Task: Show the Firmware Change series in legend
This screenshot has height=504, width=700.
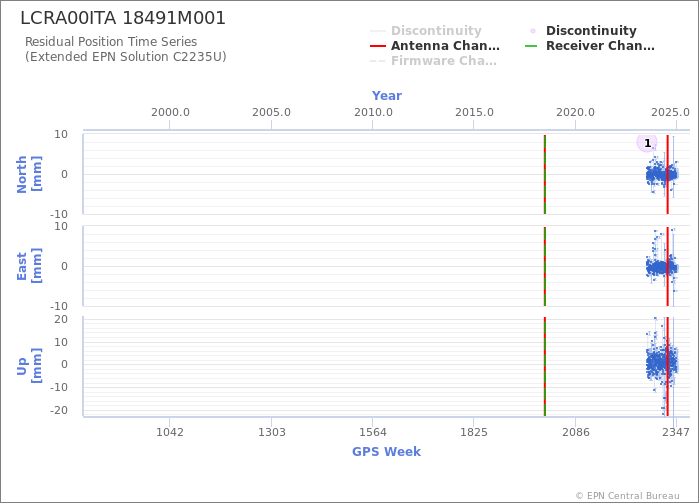Action: [433, 61]
